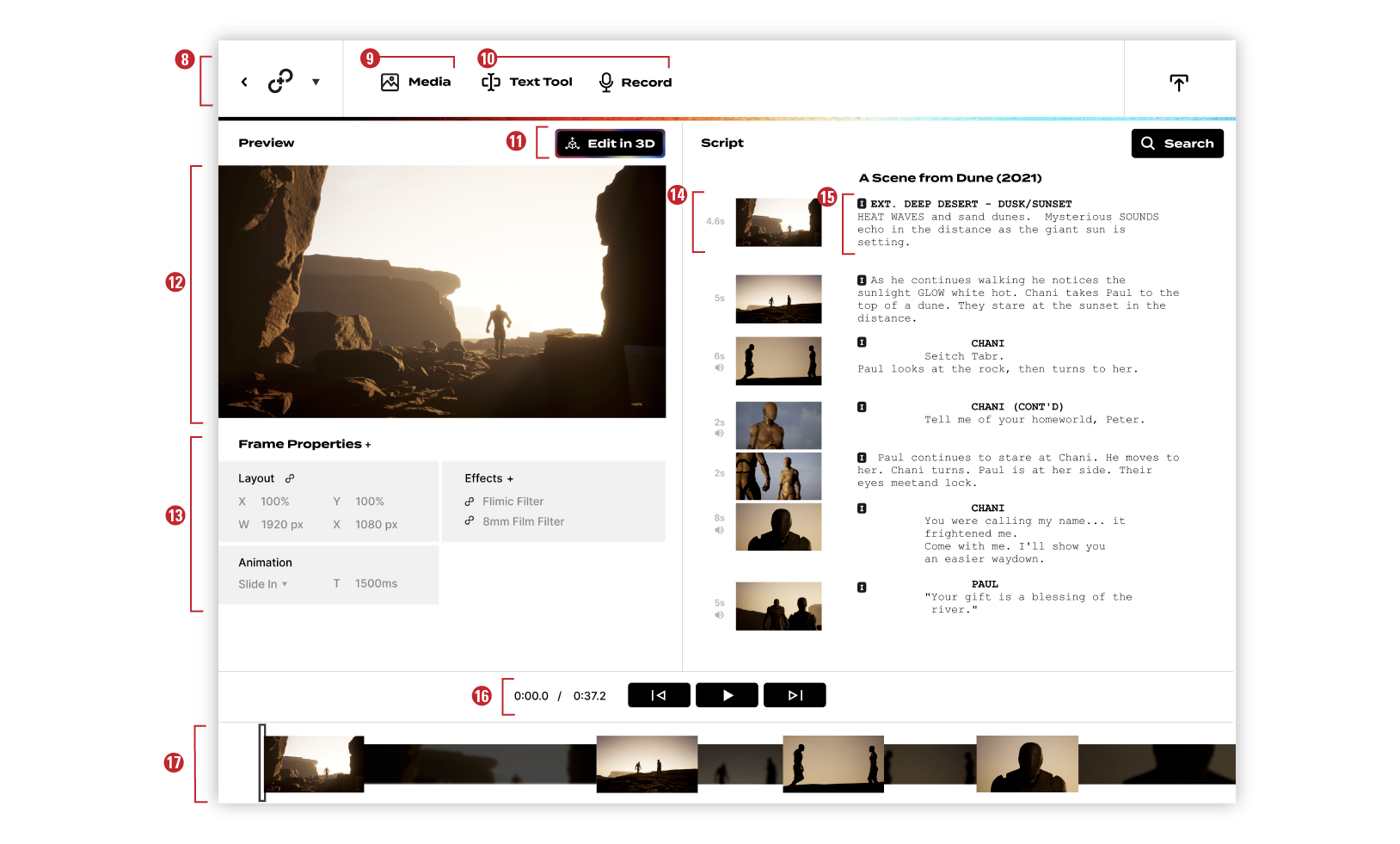Click text icon beside CHANI (CONT'D)
The image size is (1400, 844).
[862, 407]
